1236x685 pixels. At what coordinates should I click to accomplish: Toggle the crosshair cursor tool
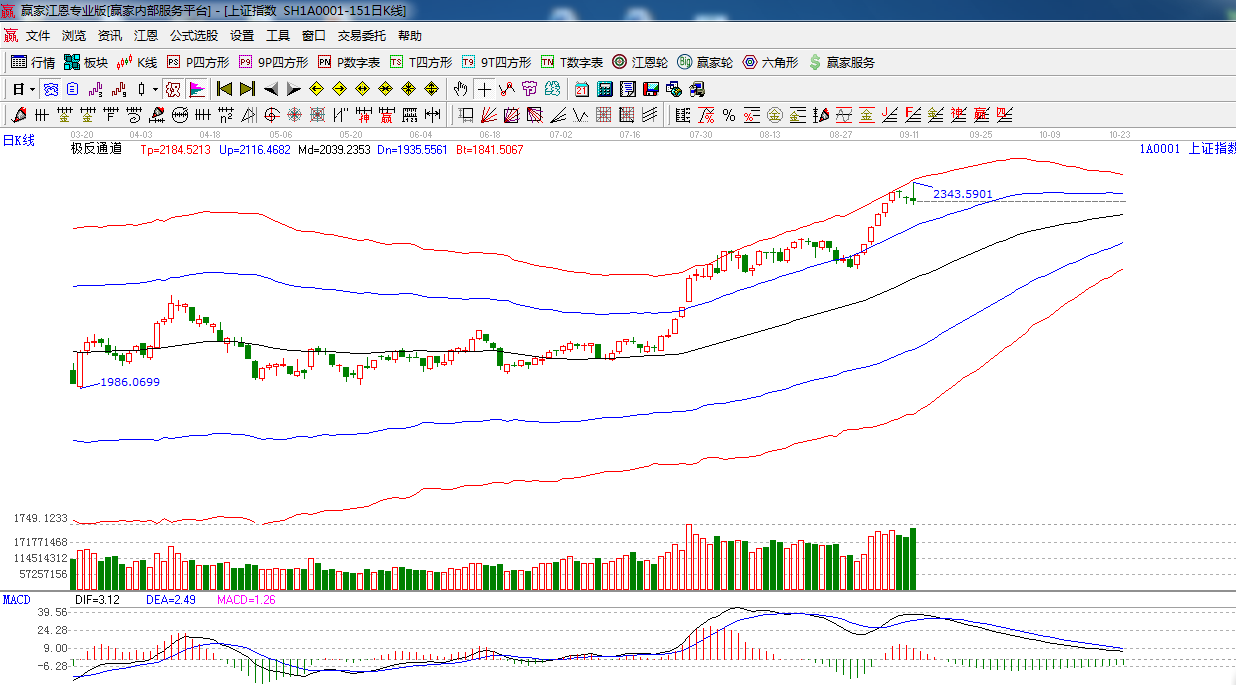pos(484,89)
